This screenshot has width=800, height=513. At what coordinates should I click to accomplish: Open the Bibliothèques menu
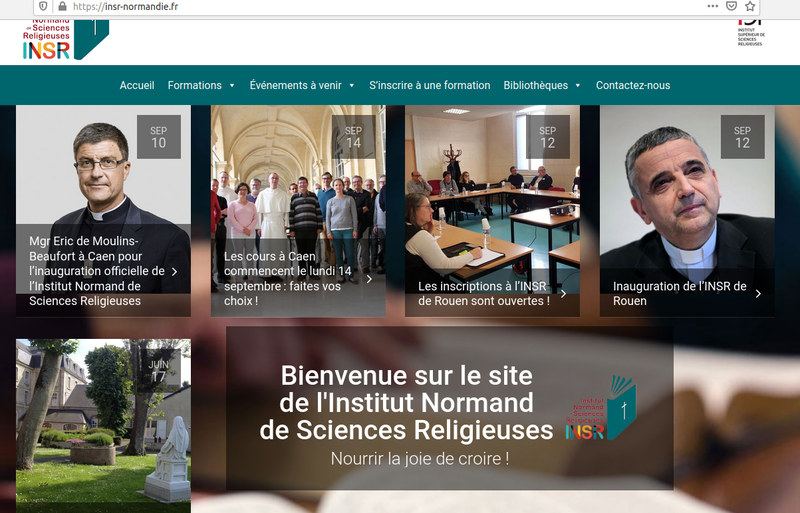[536, 85]
